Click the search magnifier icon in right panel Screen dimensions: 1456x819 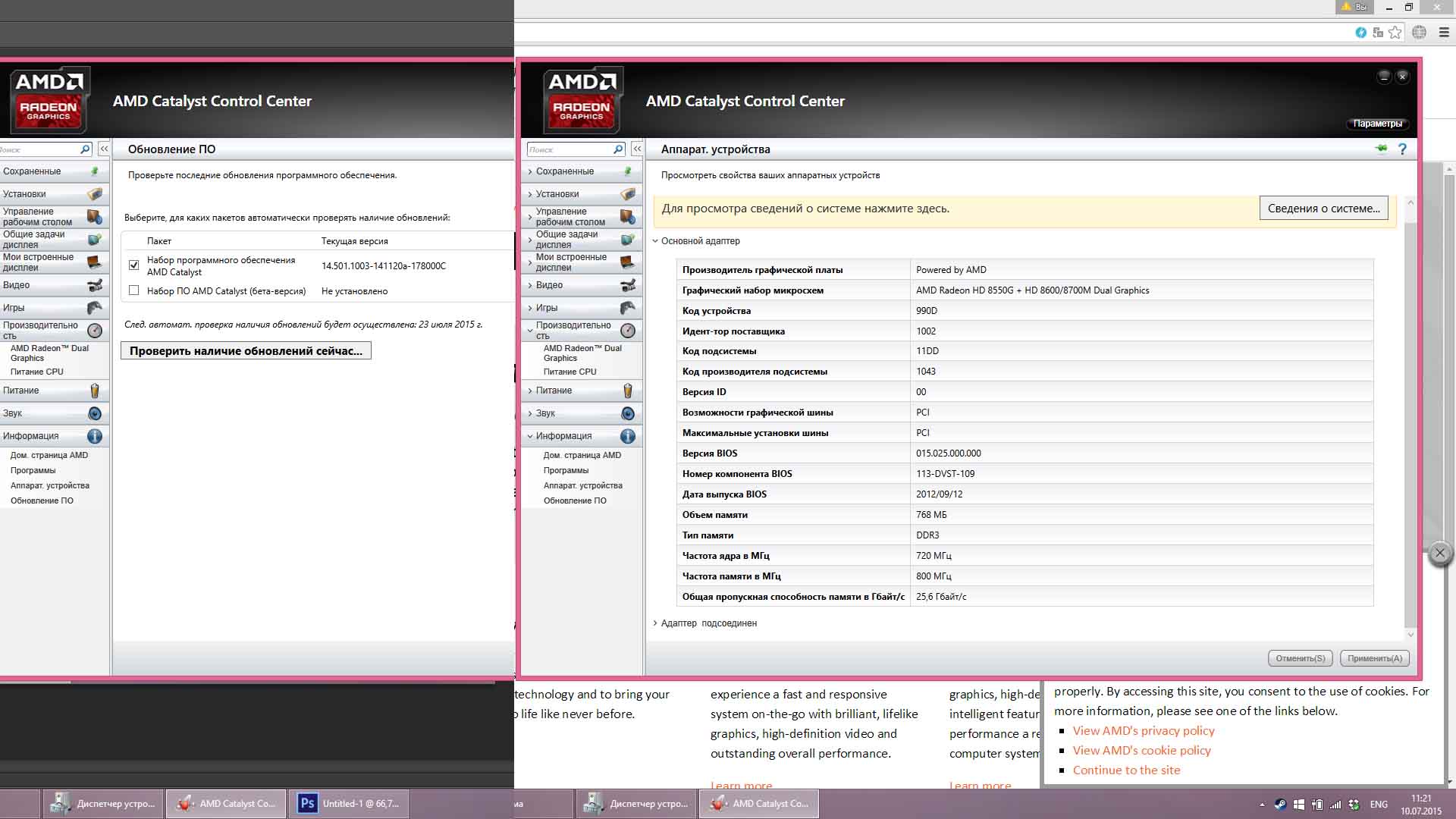tap(618, 149)
